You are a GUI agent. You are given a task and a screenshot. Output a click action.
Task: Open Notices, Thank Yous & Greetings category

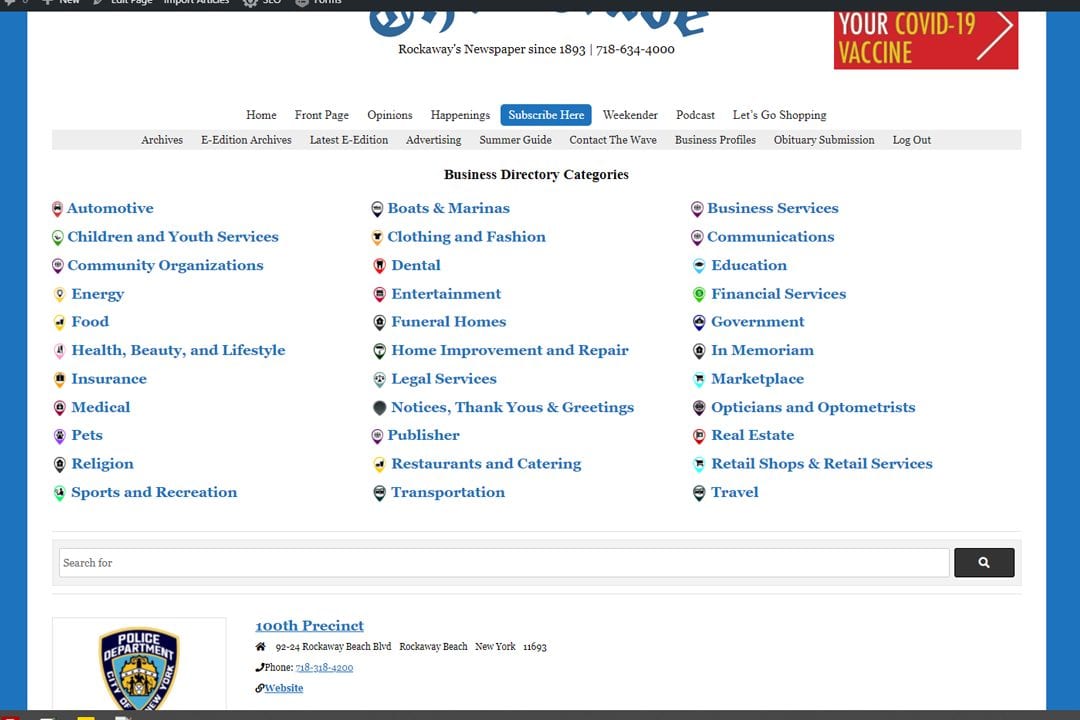click(x=512, y=408)
